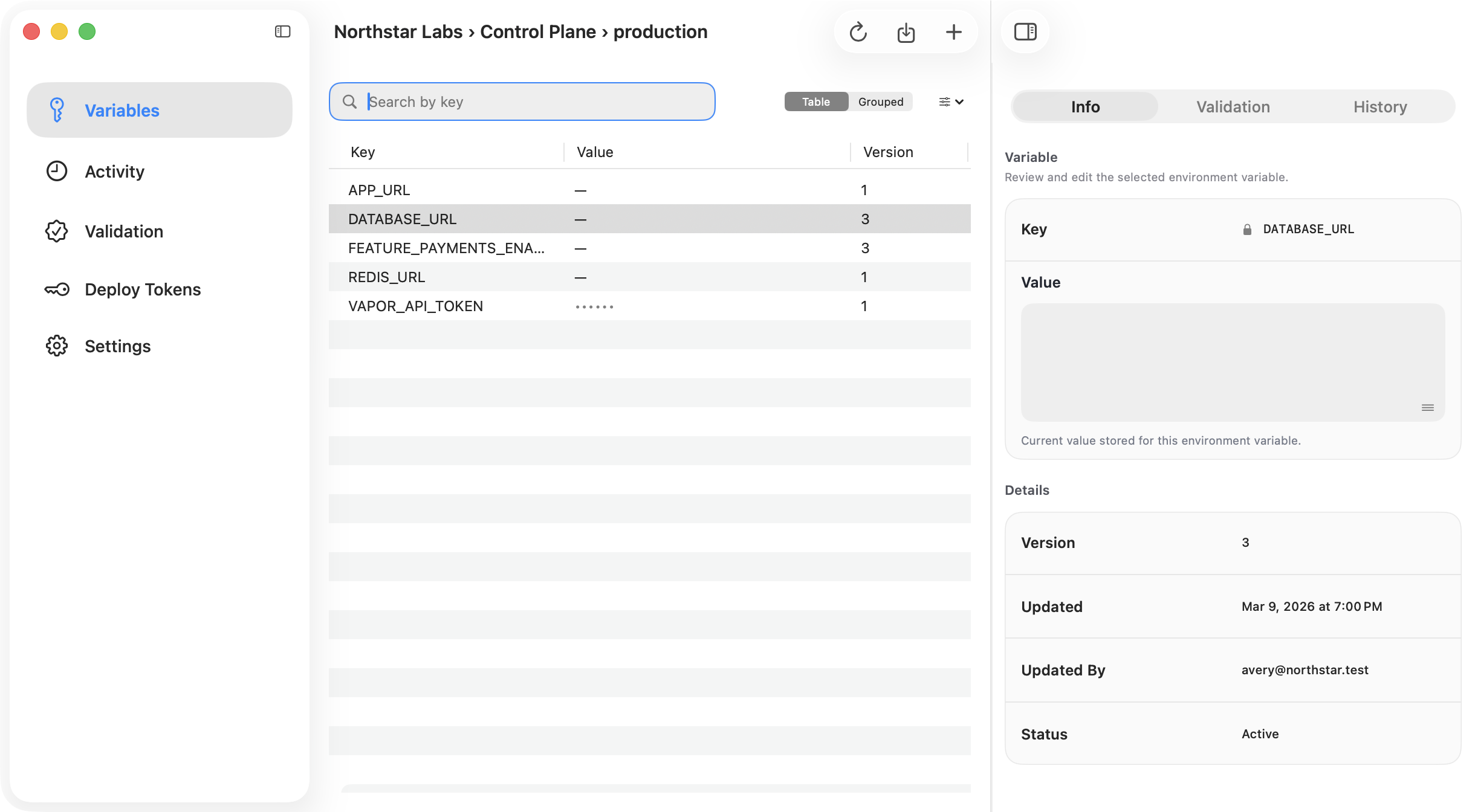Screen dimensions: 1475x812
Task: Click the plus icon to add variable
Action: 953,32
